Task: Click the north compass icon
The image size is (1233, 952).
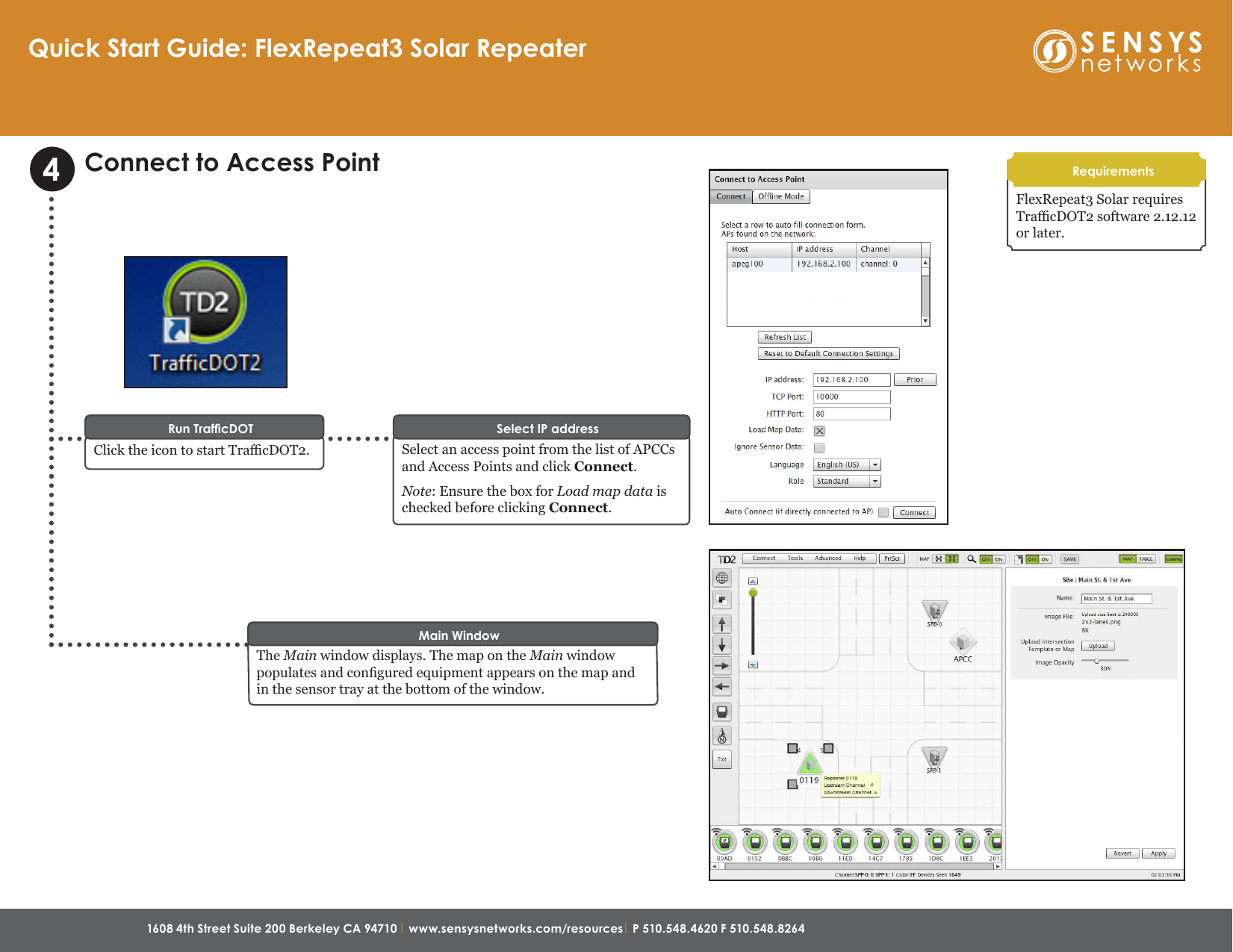Action: click(x=722, y=735)
